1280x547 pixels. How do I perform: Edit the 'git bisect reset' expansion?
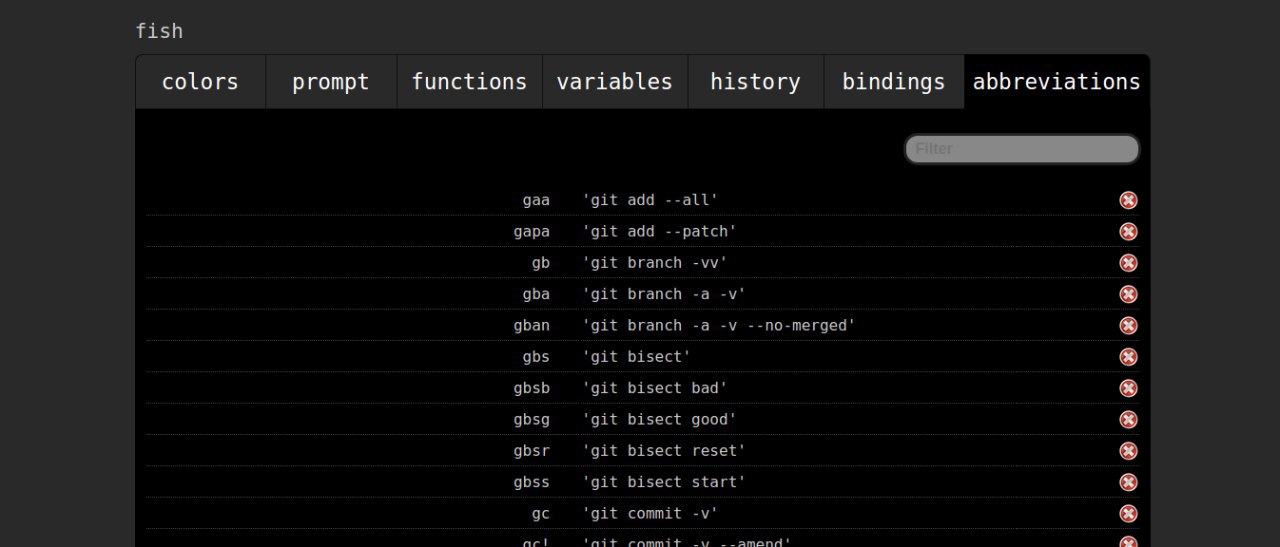[x=664, y=451]
